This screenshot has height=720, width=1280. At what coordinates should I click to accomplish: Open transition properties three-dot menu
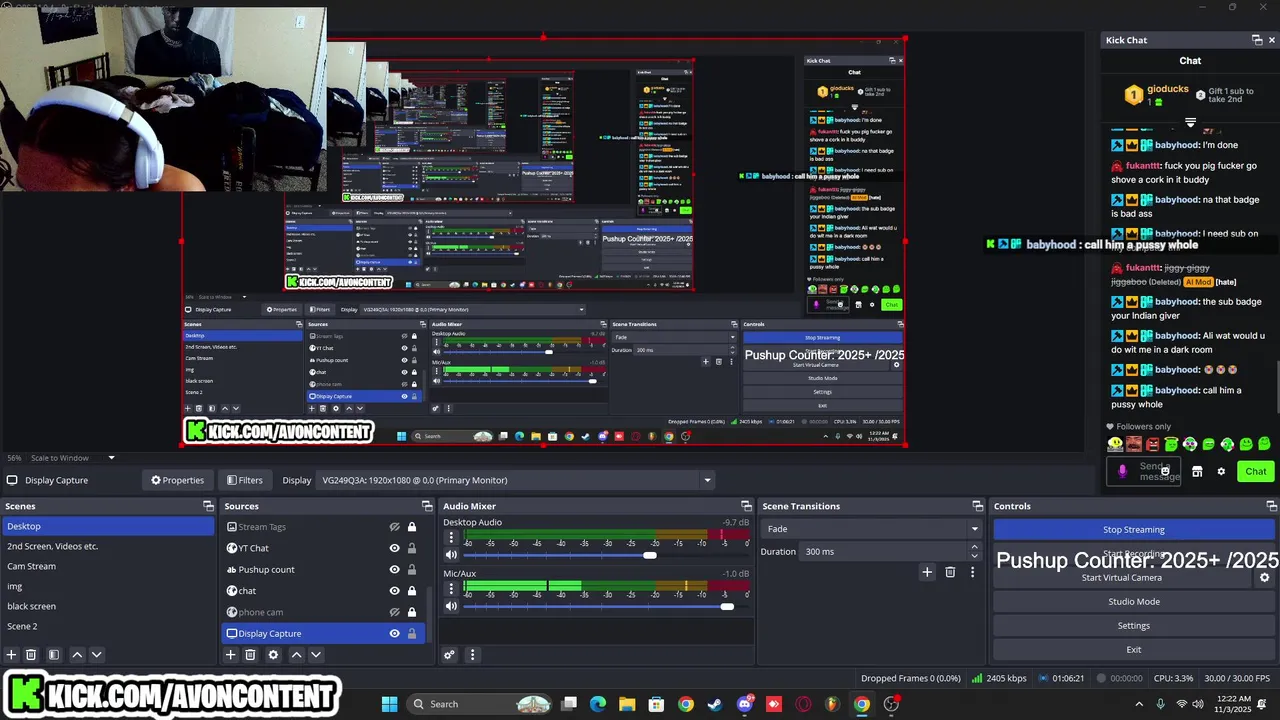(972, 572)
